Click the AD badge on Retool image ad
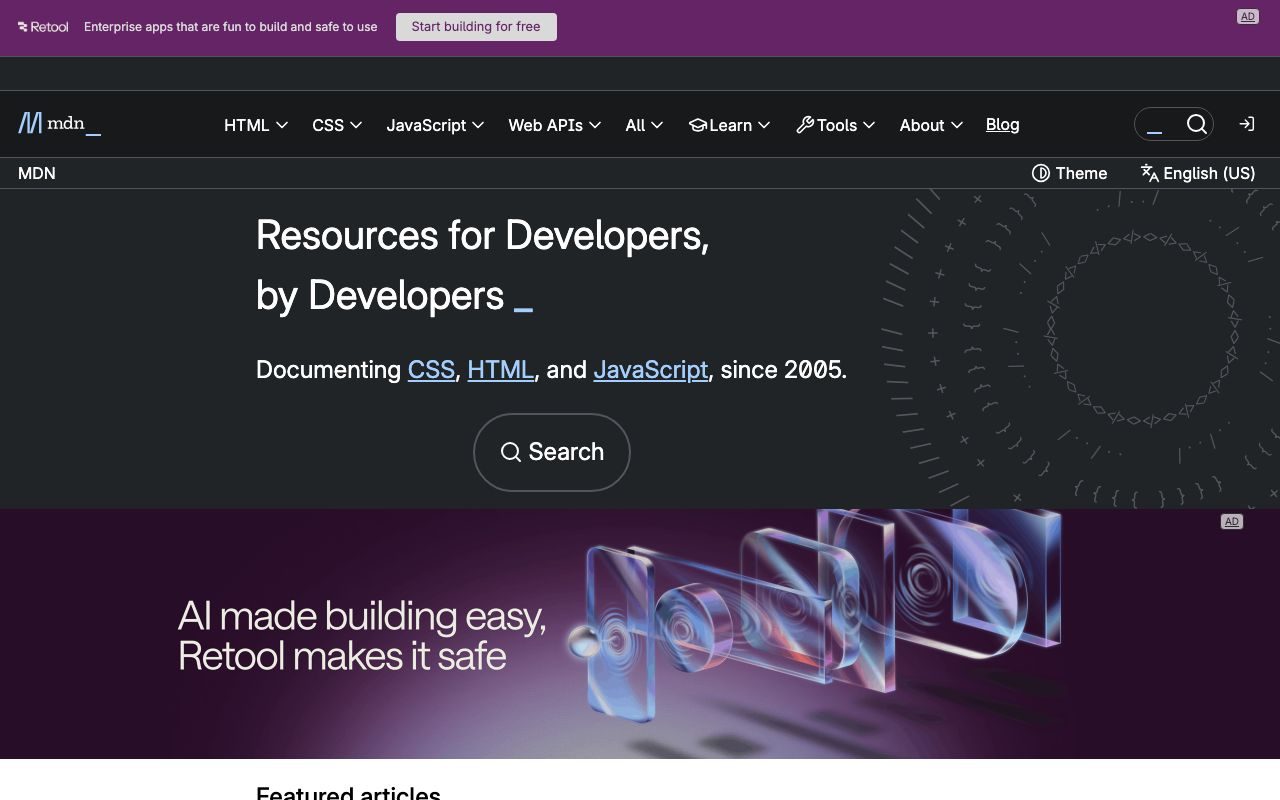 tap(1231, 521)
